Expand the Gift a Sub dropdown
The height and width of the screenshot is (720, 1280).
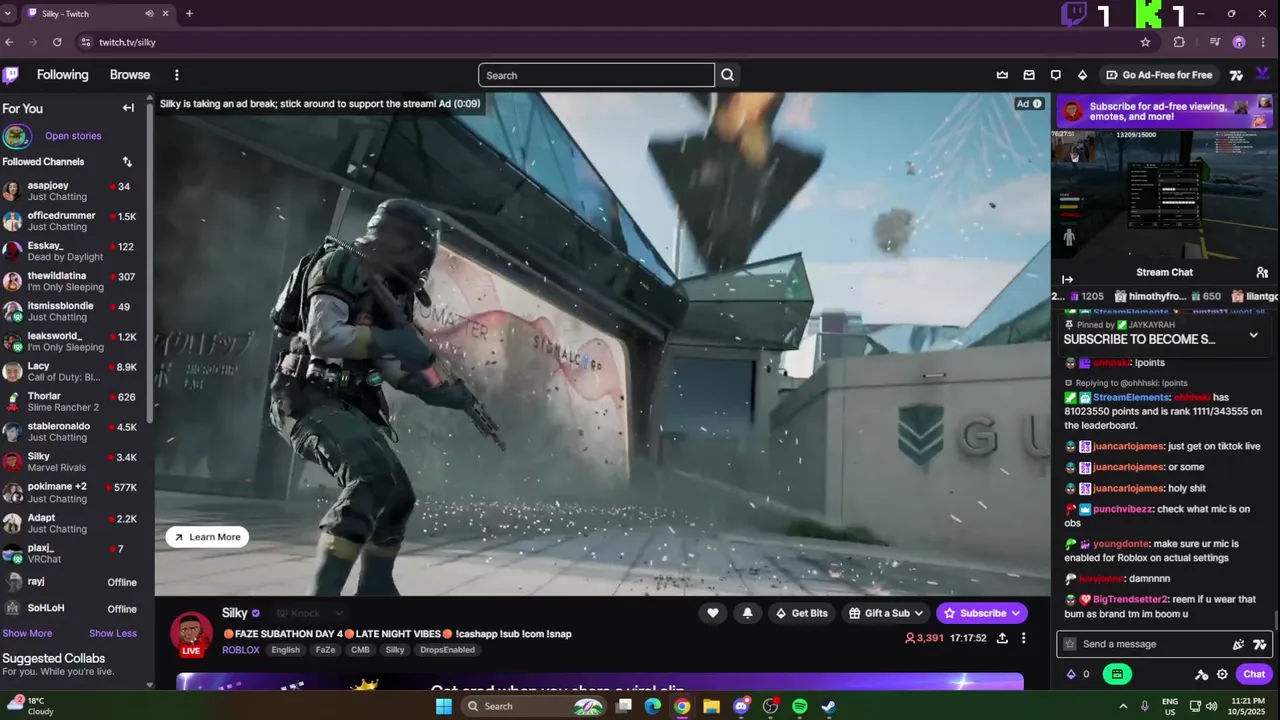click(x=918, y=613)
